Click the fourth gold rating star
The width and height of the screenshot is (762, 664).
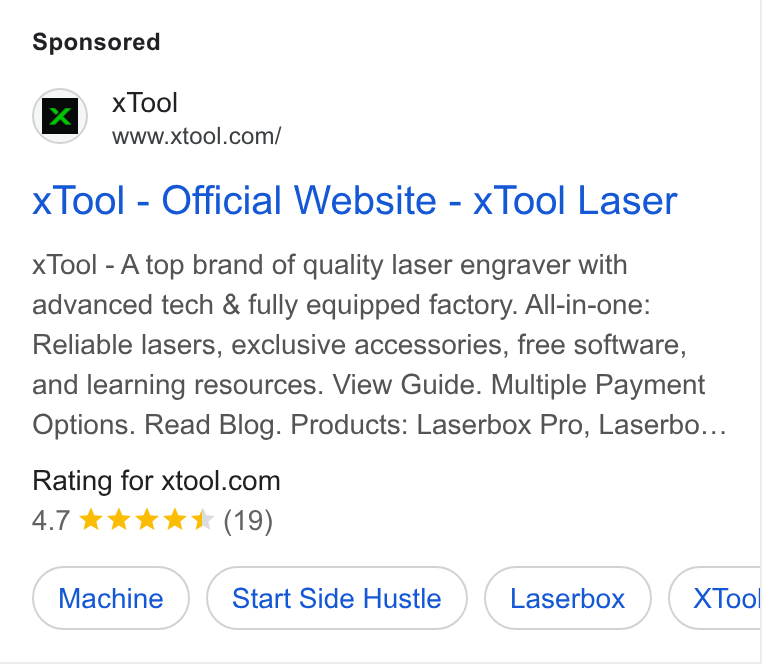tap(175, 520)
